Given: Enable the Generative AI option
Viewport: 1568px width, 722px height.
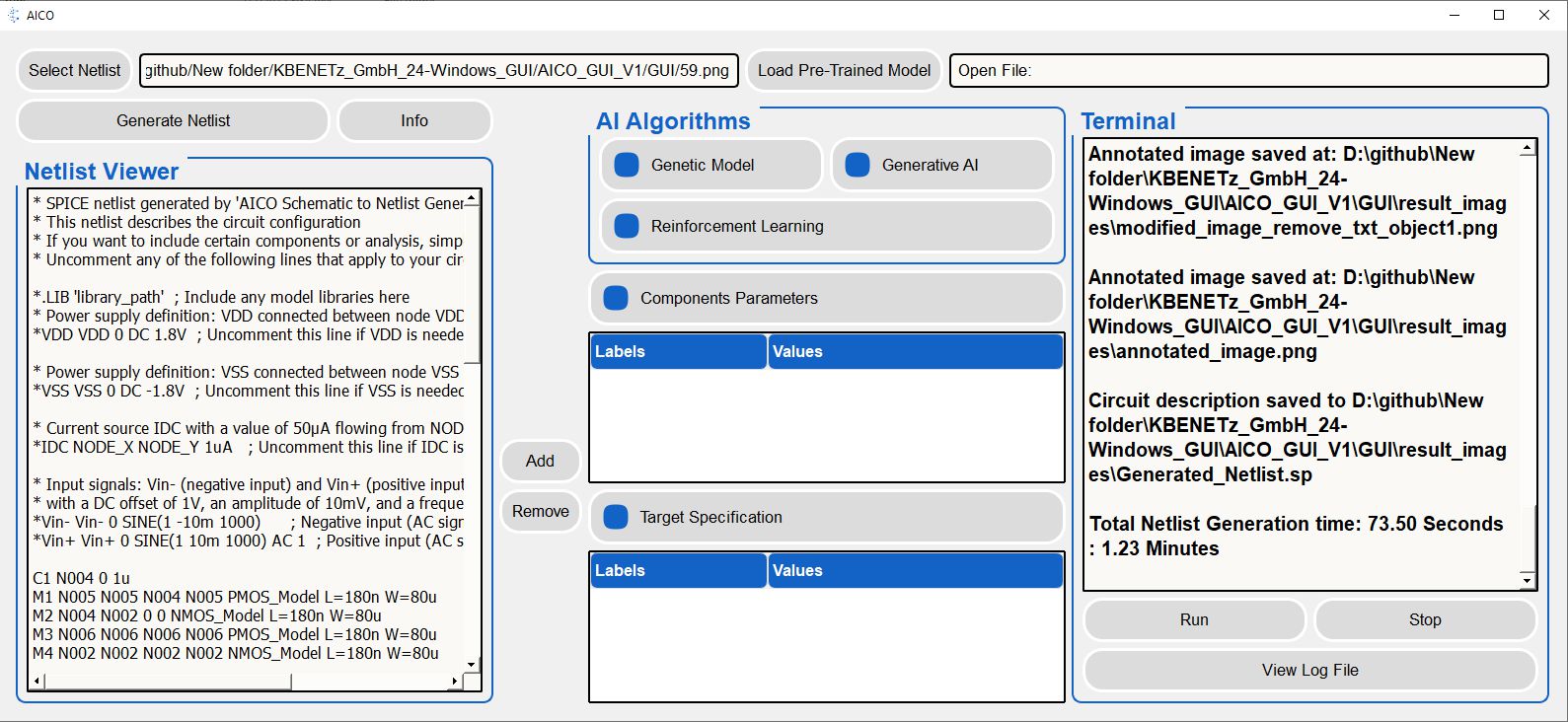Looking at the screenshot, I should [x=858, y=165].
